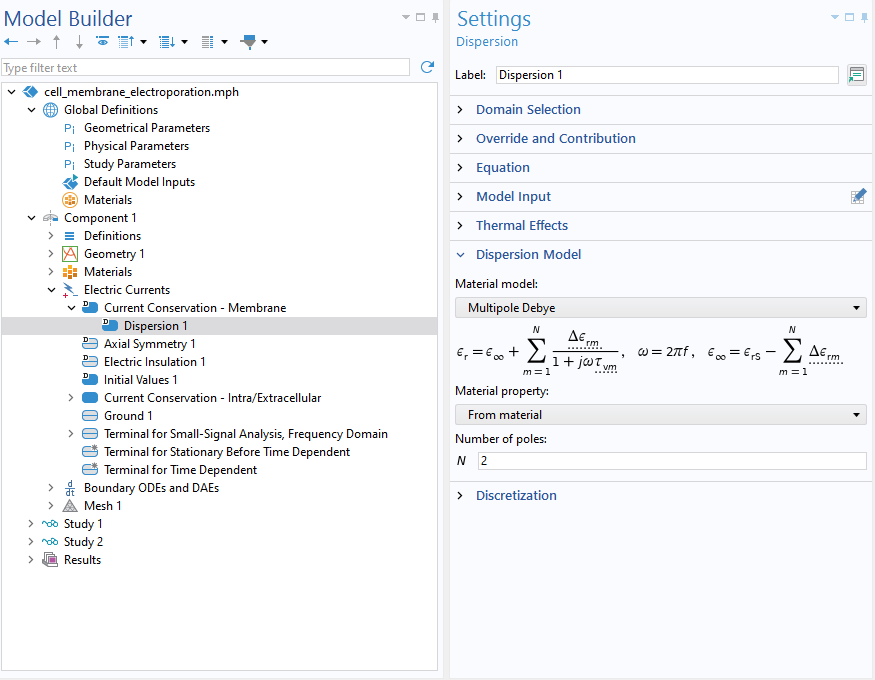Viewport: 875px width, 680px height.
Task: Select Ground 1 node in the tree
Action: (128, 416)
